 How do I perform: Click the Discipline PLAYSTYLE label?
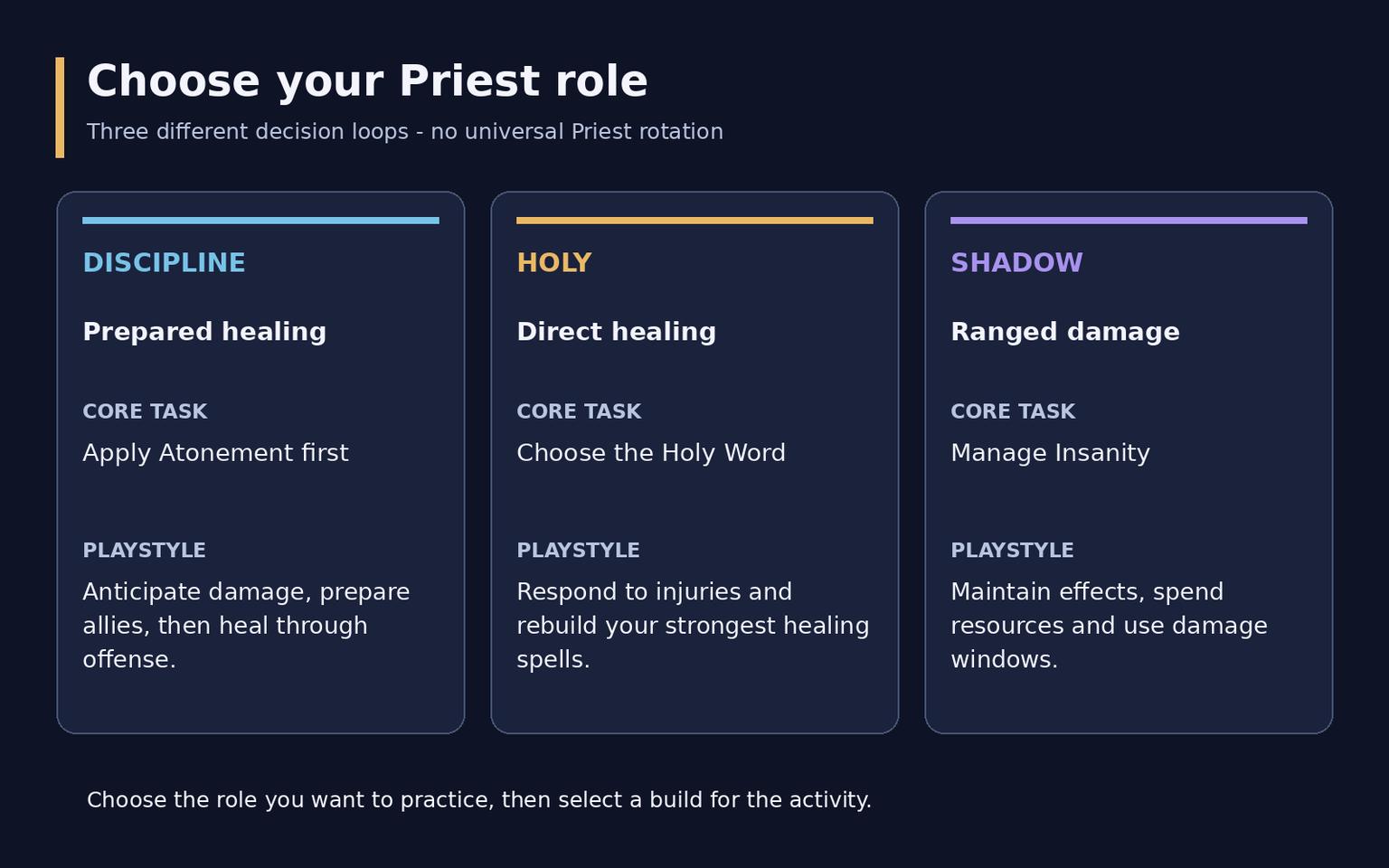point(144,551)
